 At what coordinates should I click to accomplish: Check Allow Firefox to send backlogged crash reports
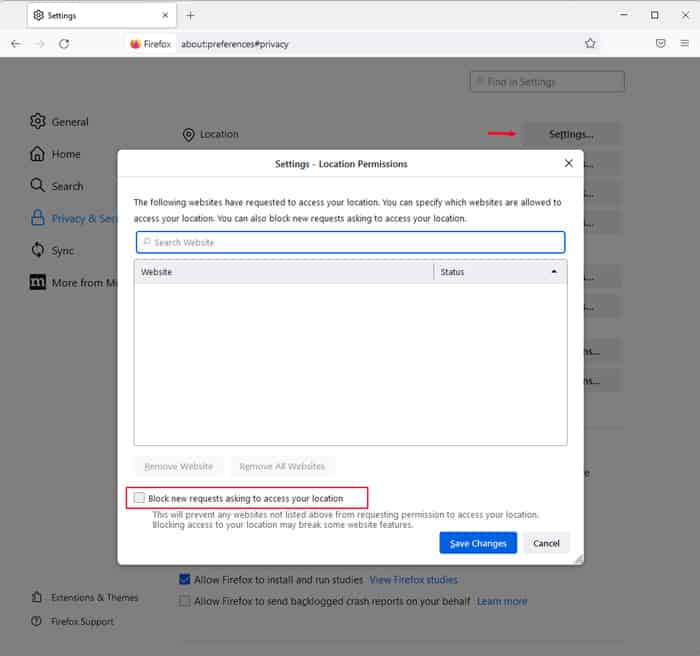(185, 601)
